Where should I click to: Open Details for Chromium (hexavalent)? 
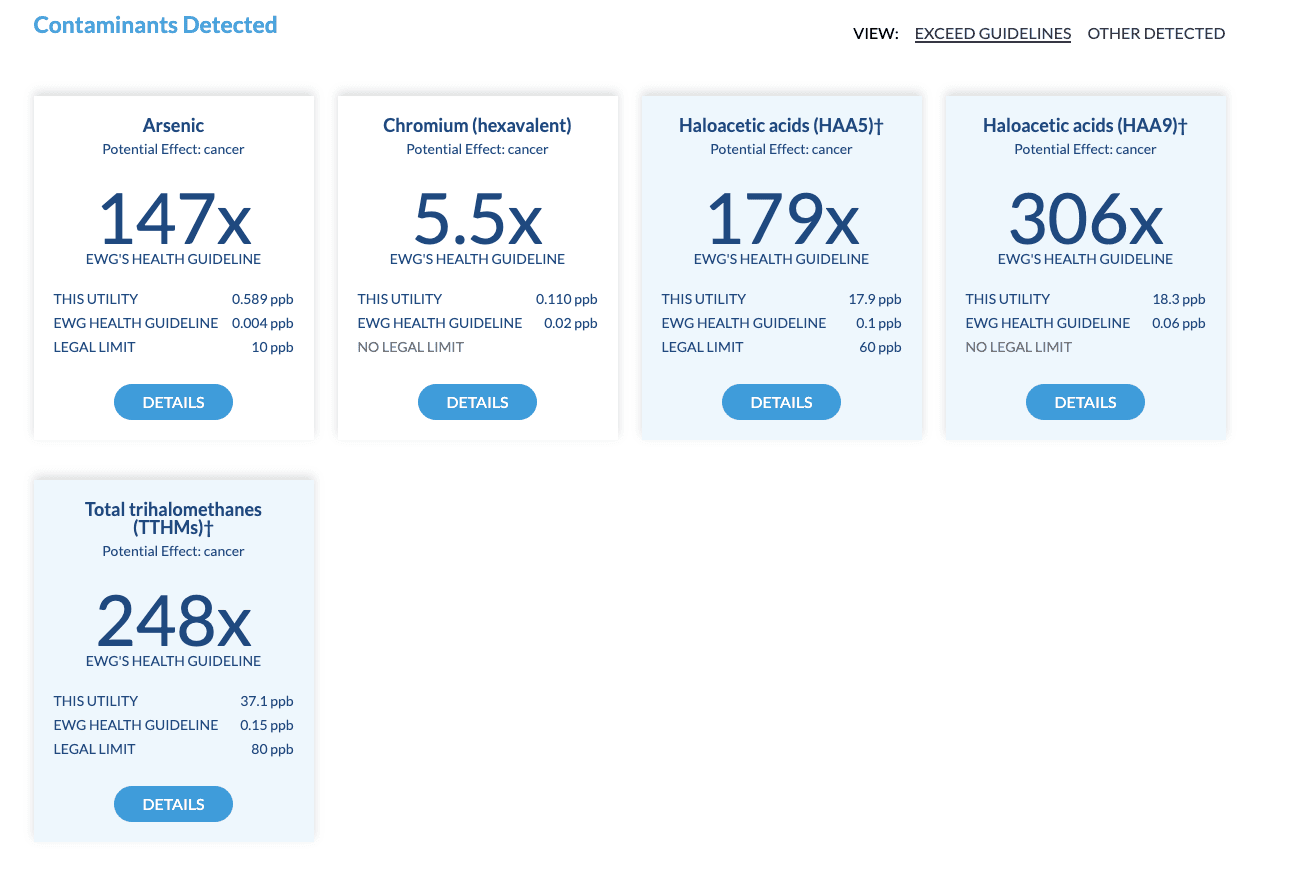(477, 402)
